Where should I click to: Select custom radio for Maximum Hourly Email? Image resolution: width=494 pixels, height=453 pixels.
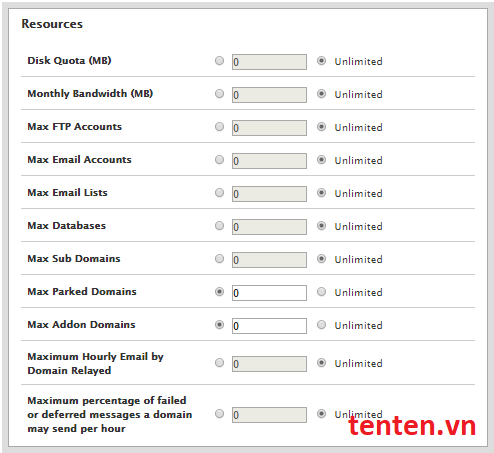click(219, 363)
